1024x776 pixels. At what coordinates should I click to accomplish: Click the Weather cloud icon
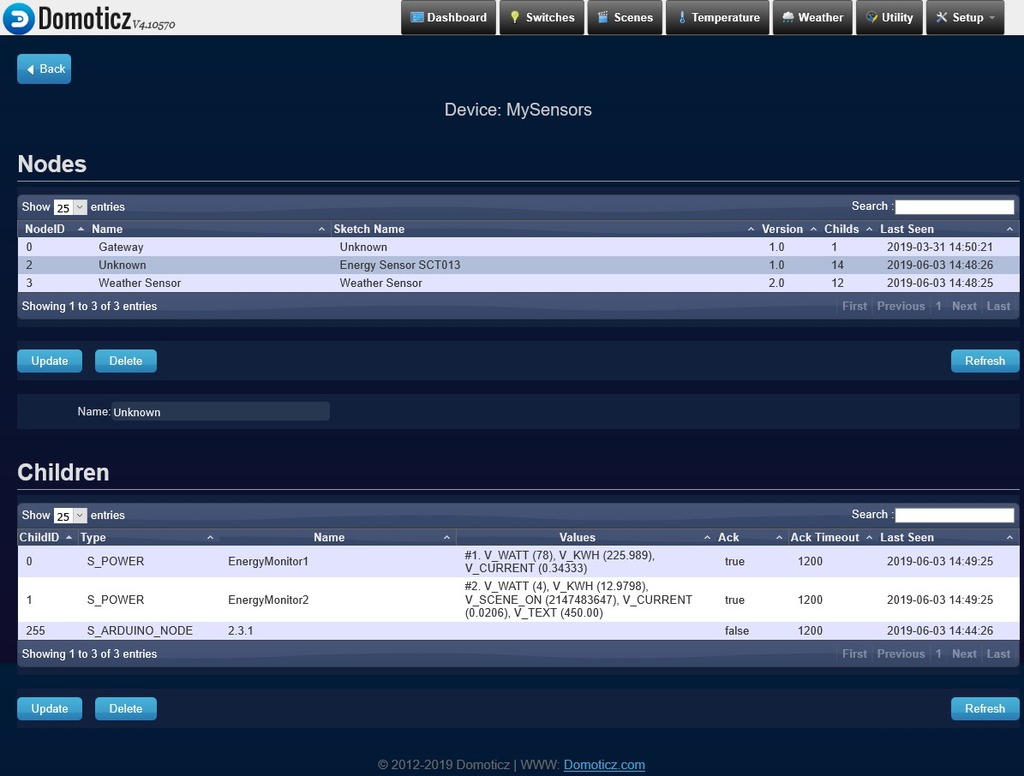(x=788, y=18)
